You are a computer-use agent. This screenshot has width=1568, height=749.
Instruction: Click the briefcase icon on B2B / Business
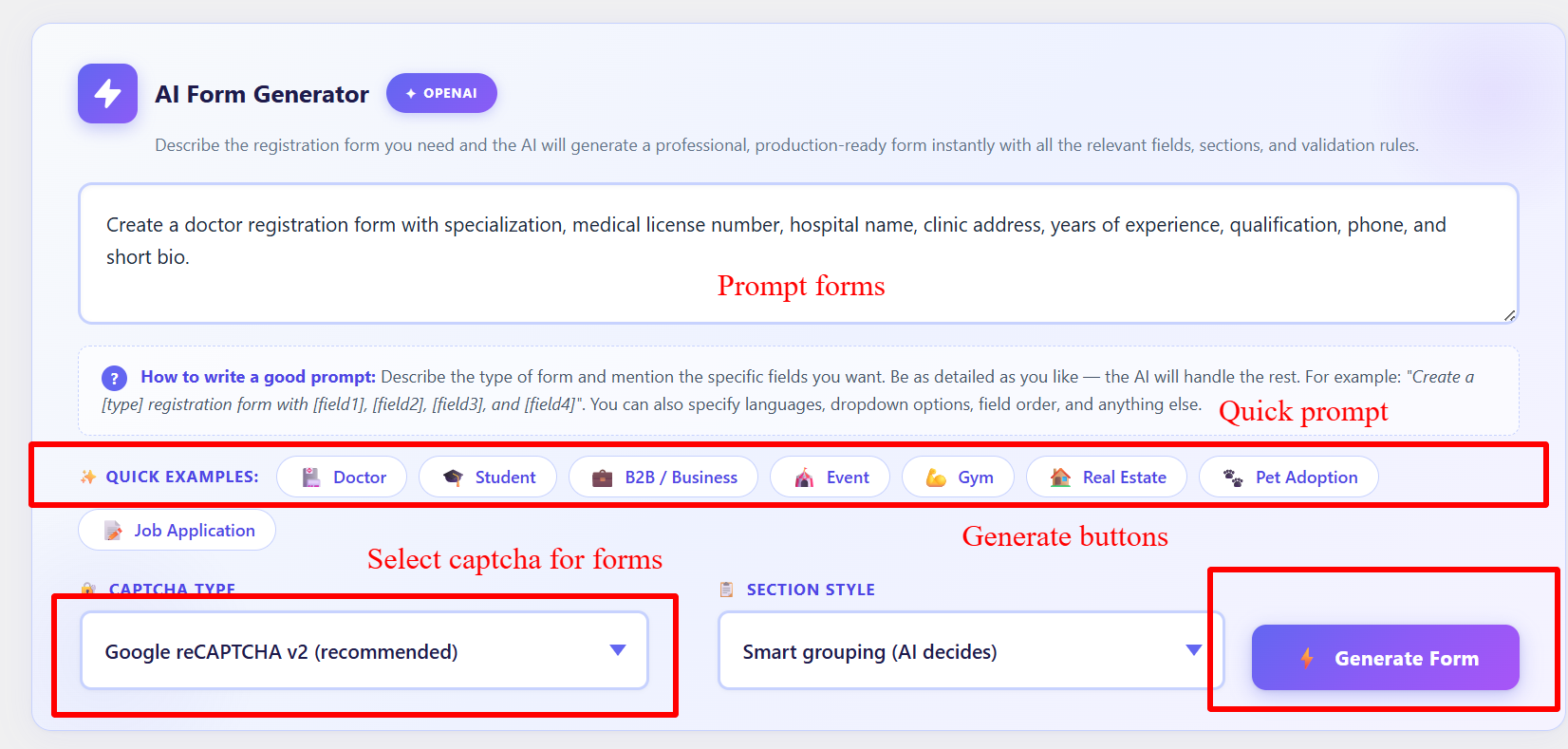[602, 477]
